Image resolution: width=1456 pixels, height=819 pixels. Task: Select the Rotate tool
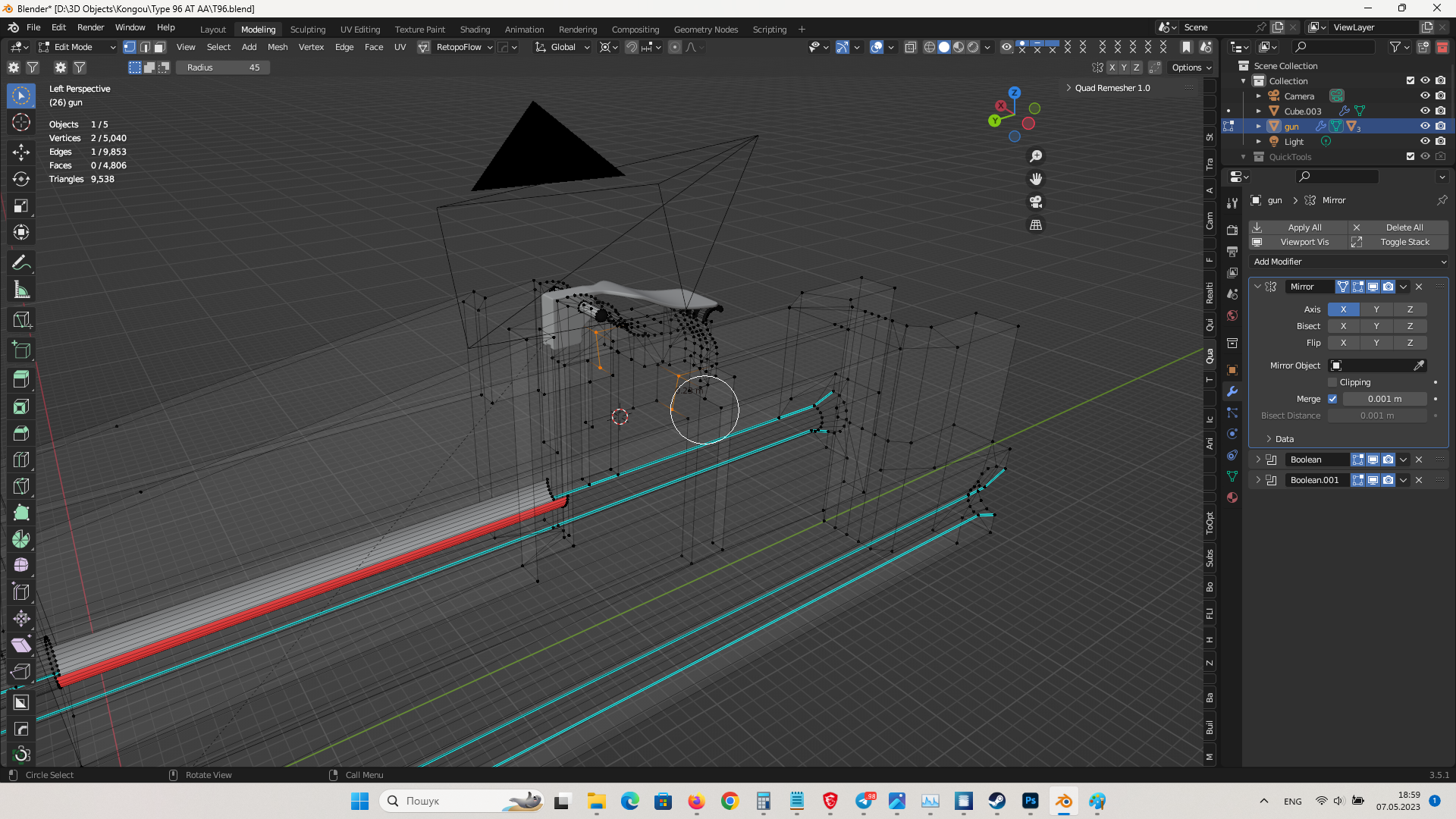pos(21,179)
